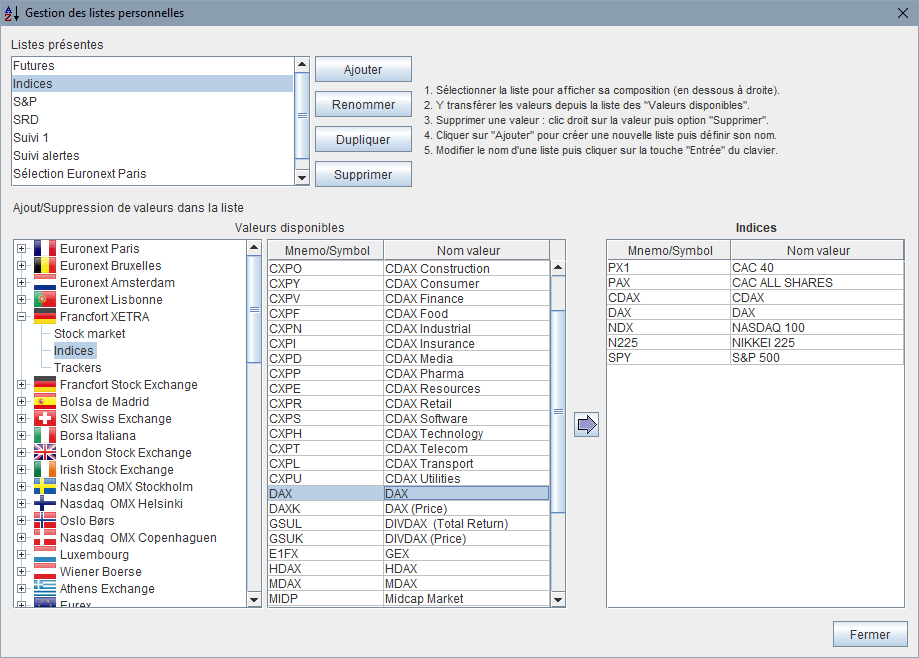Expand the Euronext Amsterdam tree node
Image resolution: width=919 pixels, height=658 pixels.
pyautogui.click(x=22, y=282)
